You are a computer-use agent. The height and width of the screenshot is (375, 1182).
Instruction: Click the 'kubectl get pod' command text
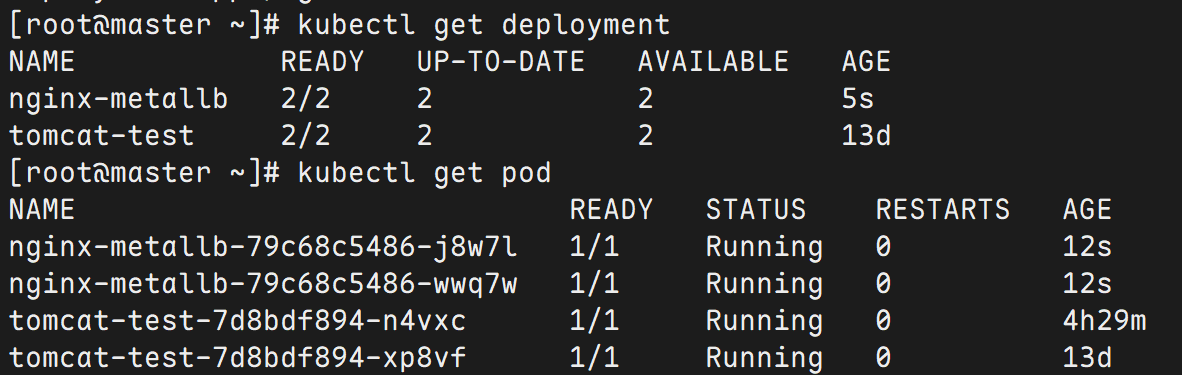[424, 174]
